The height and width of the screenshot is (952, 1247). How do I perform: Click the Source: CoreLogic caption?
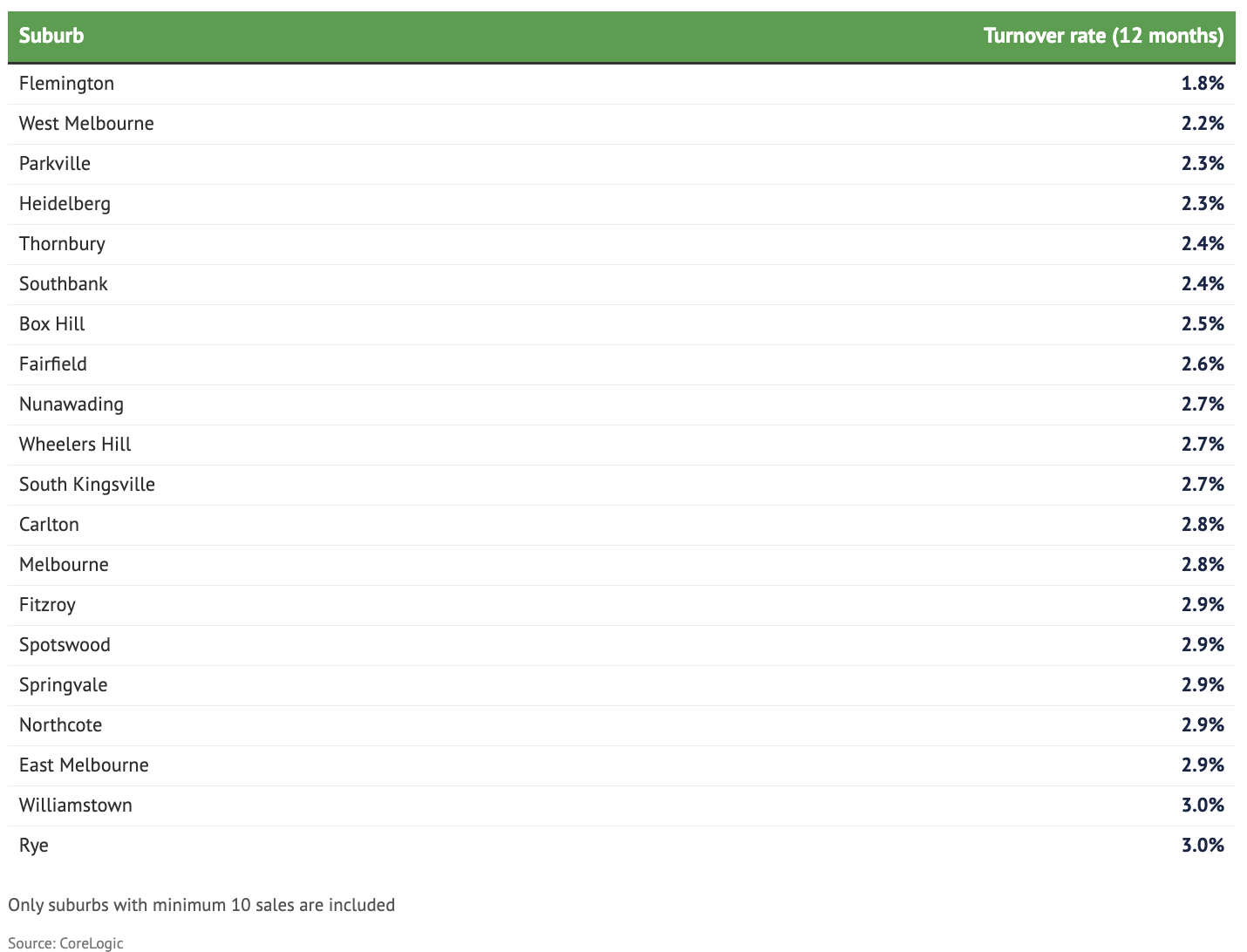(65, 942)
